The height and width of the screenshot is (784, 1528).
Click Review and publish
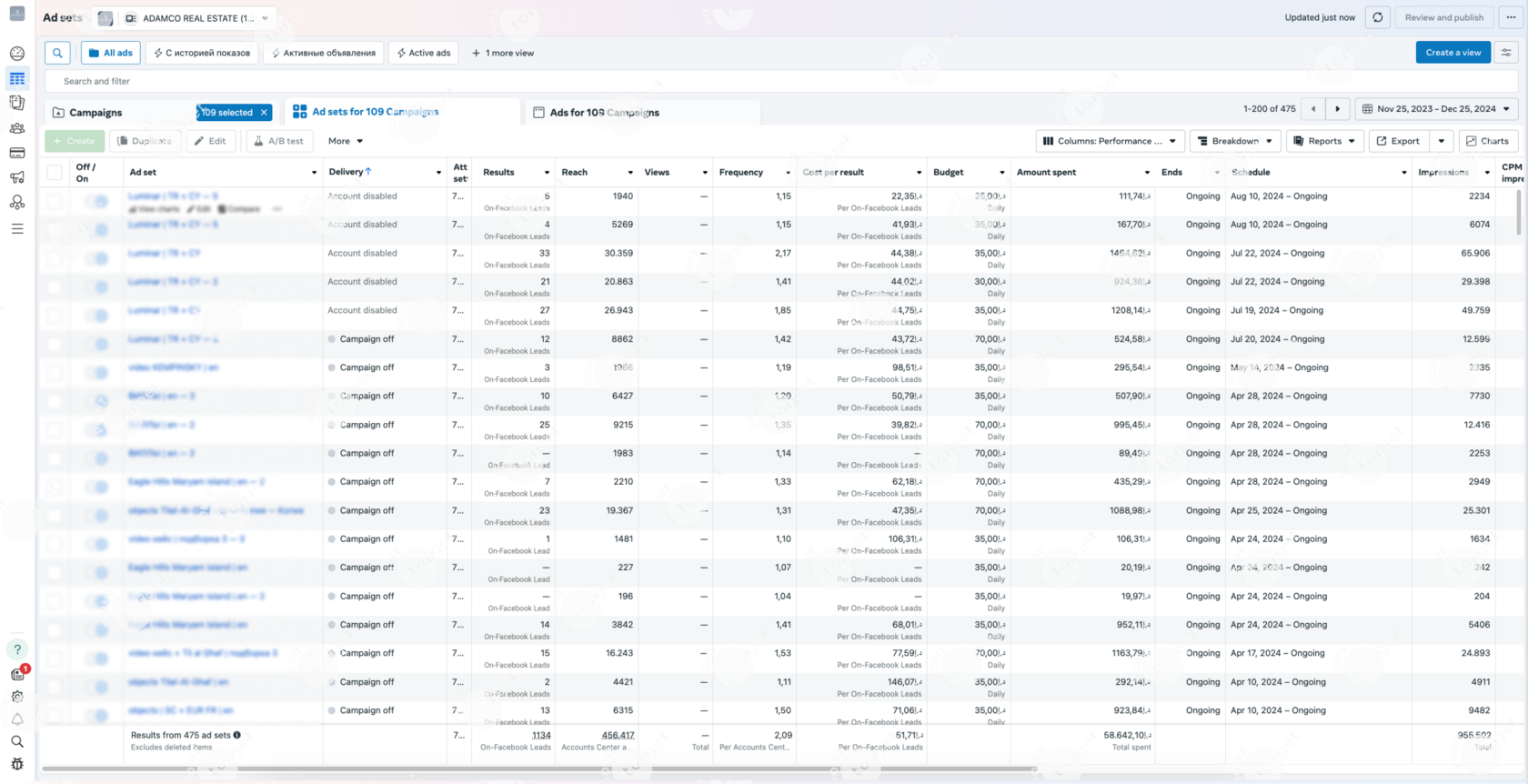click(x=1444, y=17)
